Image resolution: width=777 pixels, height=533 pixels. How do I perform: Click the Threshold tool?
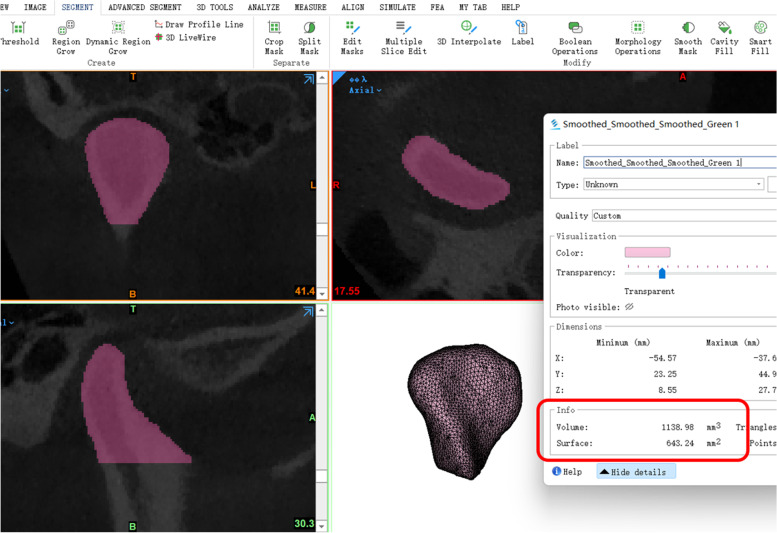19,33
